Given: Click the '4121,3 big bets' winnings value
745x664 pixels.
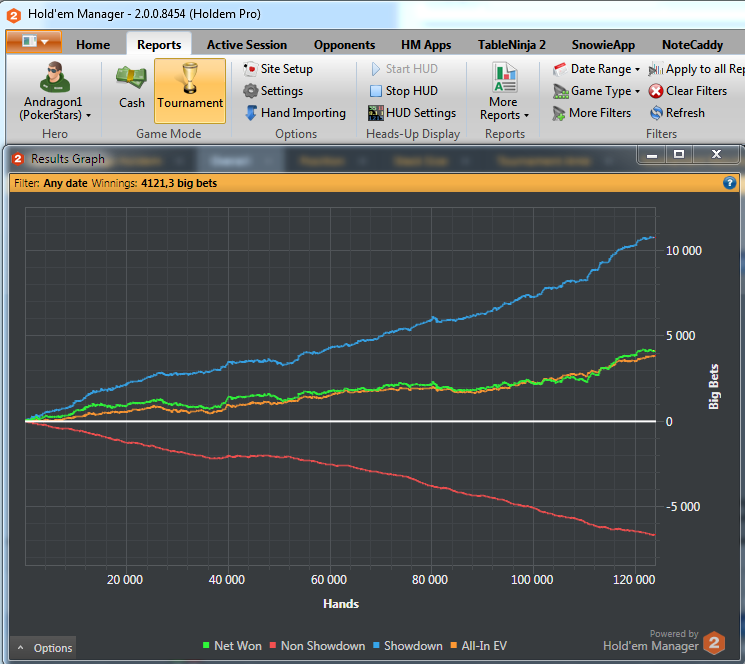Looking at the screenshot, I should tap(179, 183).
